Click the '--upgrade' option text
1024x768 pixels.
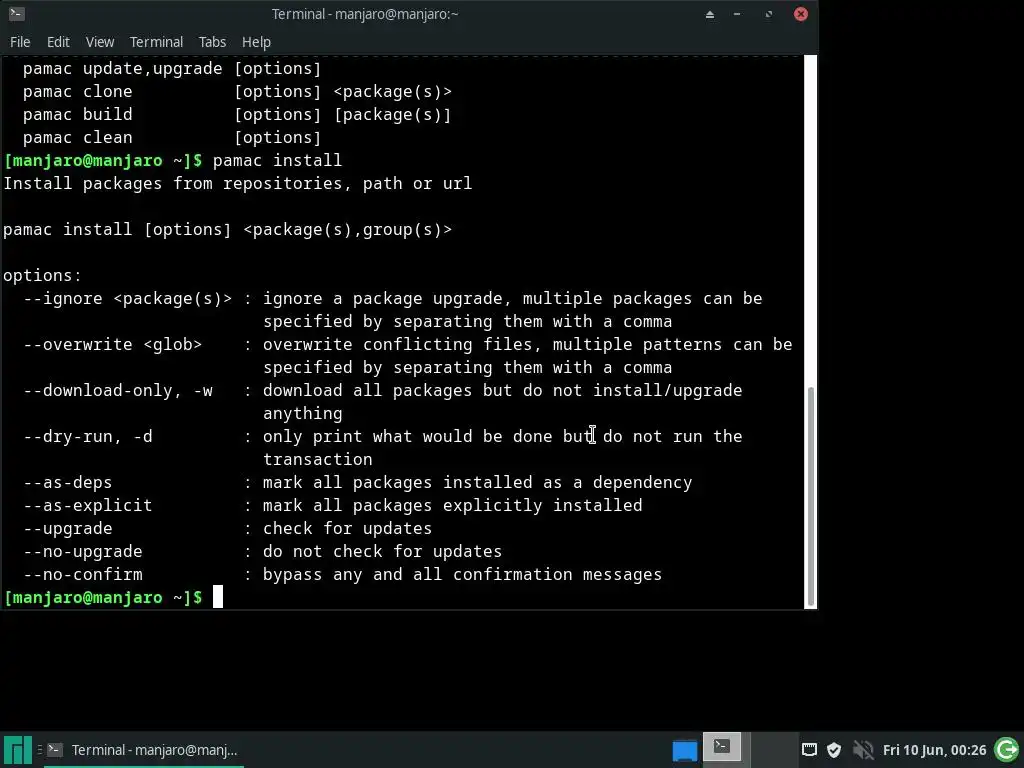tap(68, 528)
